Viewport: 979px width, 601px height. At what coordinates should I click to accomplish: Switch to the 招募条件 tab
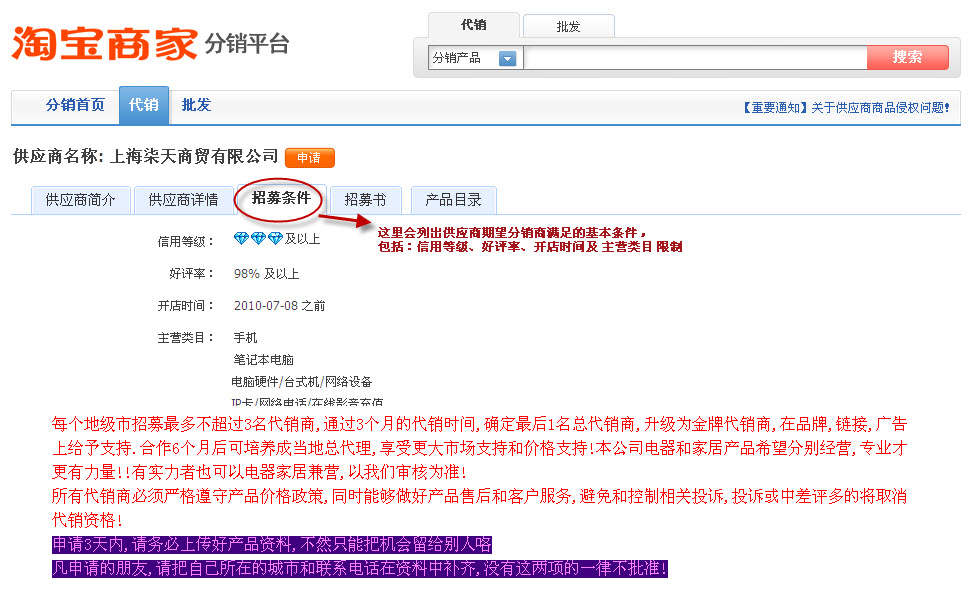coord(281,198)
